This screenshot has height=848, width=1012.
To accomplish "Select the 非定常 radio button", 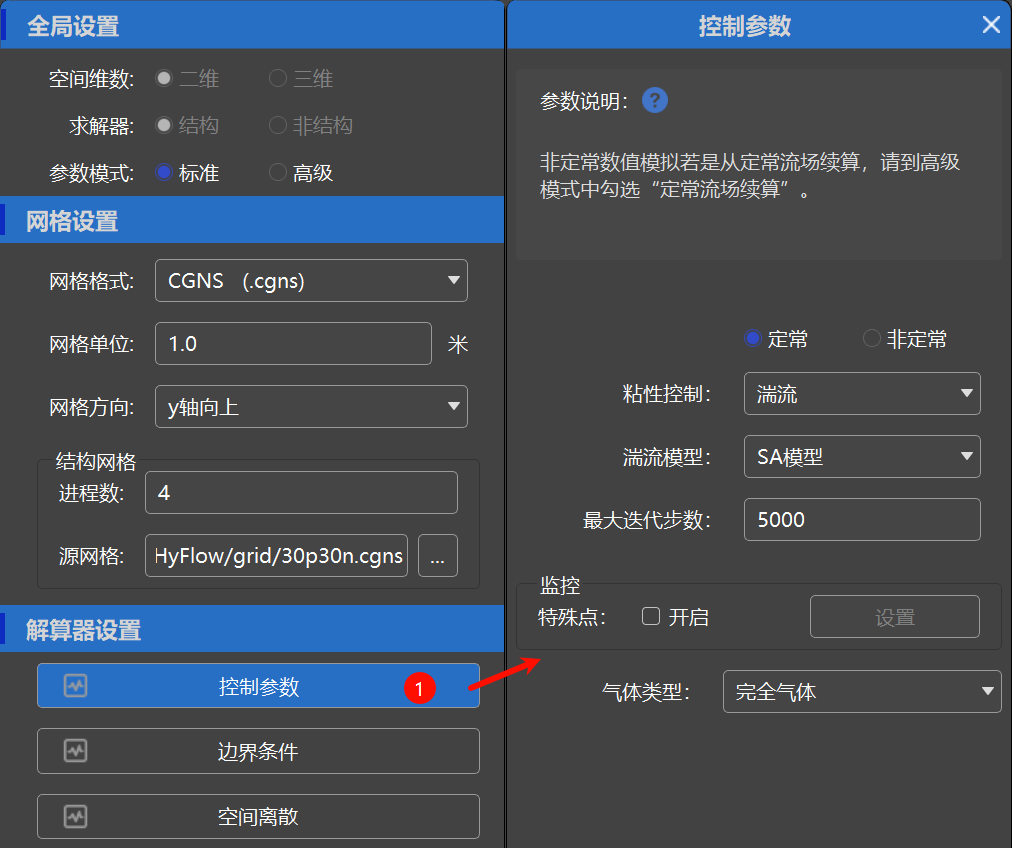I will tap(872, 339).
